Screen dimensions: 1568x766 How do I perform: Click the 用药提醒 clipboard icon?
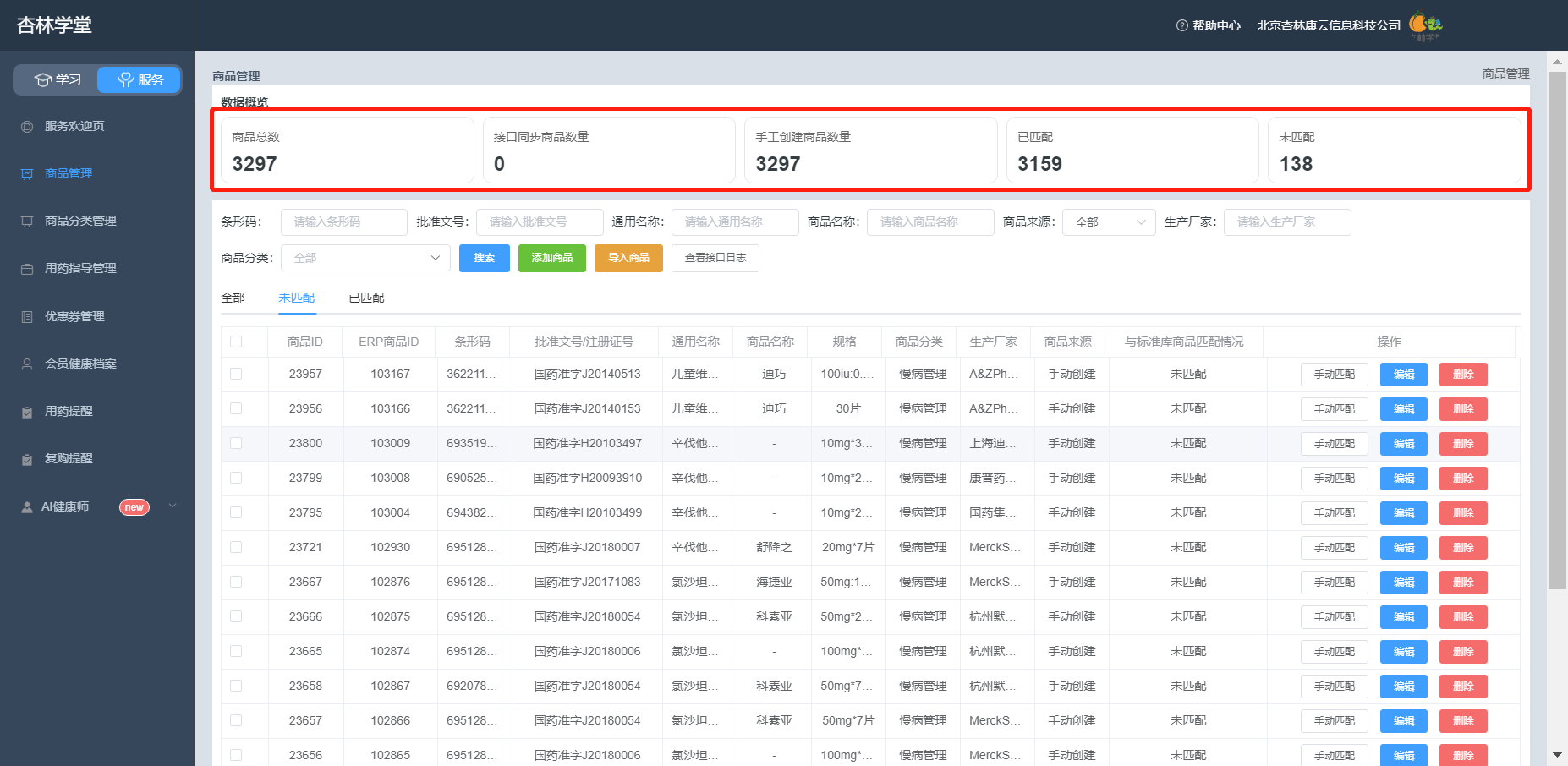[27, 412]
